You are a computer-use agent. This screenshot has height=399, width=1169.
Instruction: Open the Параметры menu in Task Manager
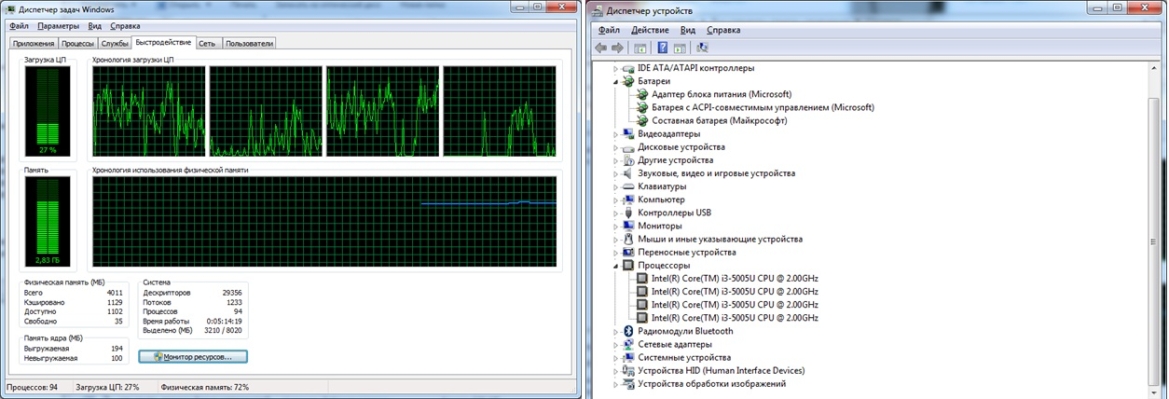58,26
